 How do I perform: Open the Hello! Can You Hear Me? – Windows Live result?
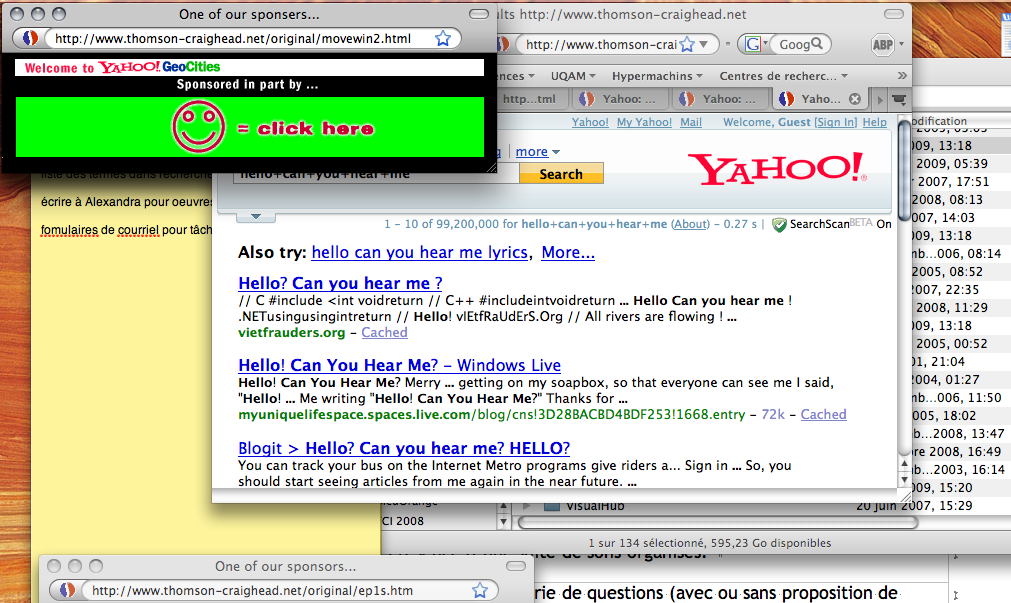pyautogui.click(x=400, y=366)
